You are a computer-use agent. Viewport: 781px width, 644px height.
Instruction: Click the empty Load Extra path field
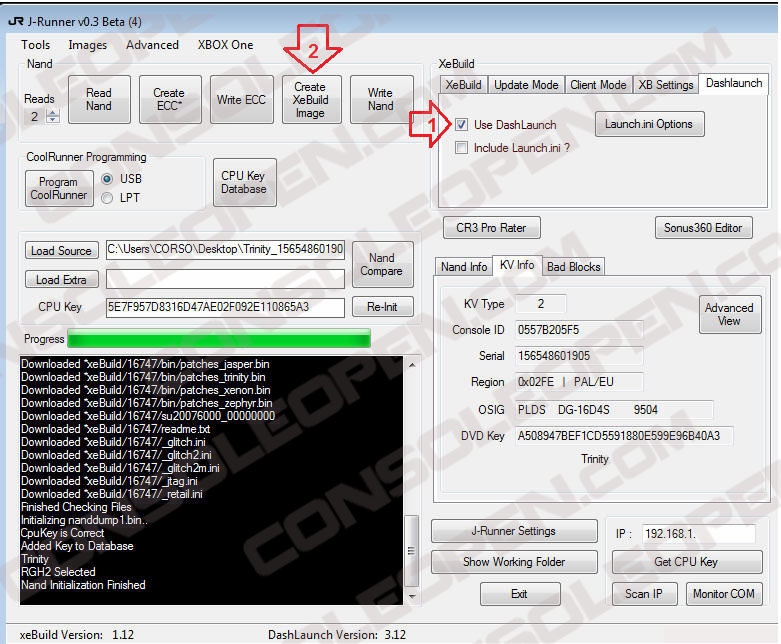[225, 279]
